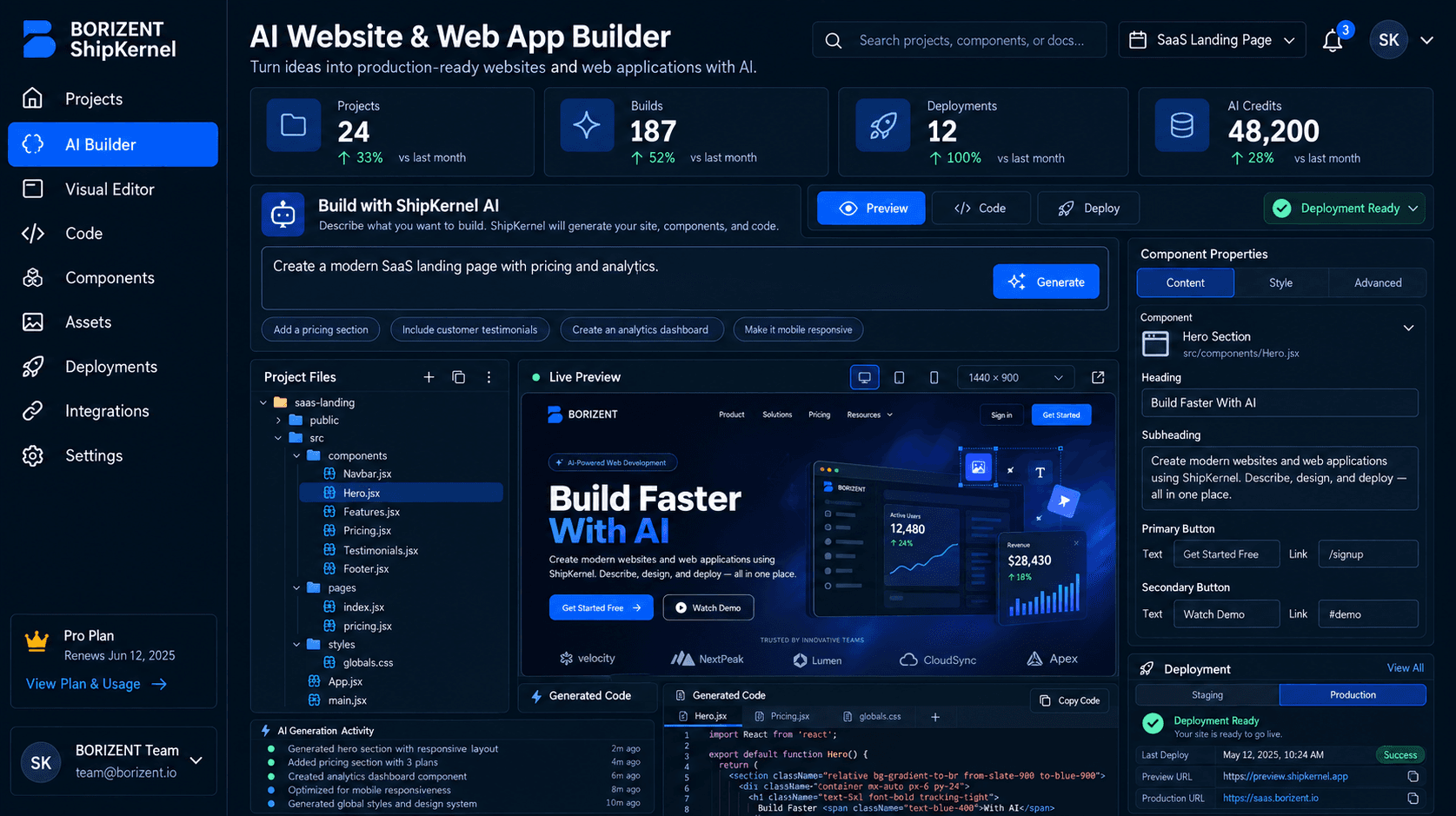Open the 1440 × 900 resolution dropdown

click(x=1015, y=377)
